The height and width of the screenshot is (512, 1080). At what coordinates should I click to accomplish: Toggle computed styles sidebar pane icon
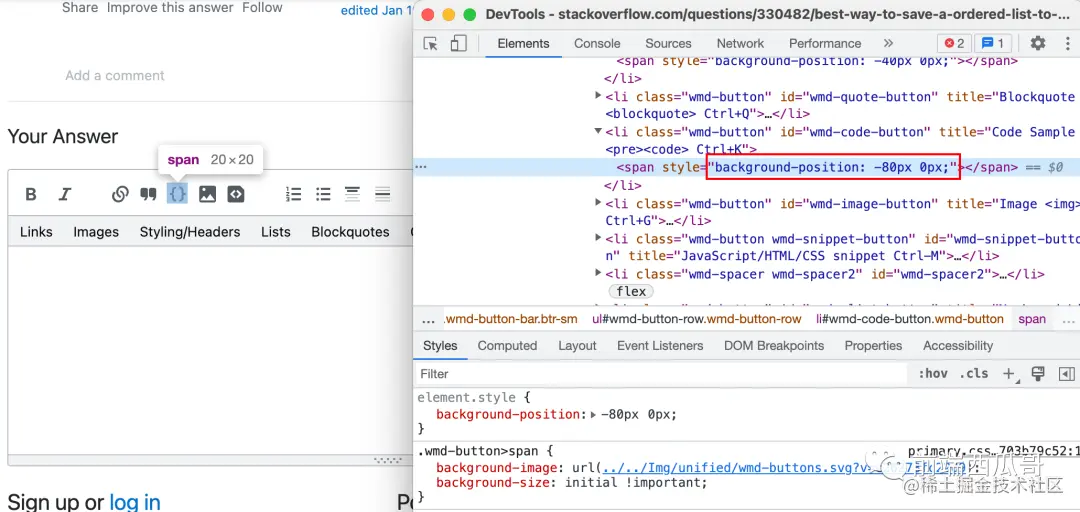pyautogui.click(x=1066, y=373)
